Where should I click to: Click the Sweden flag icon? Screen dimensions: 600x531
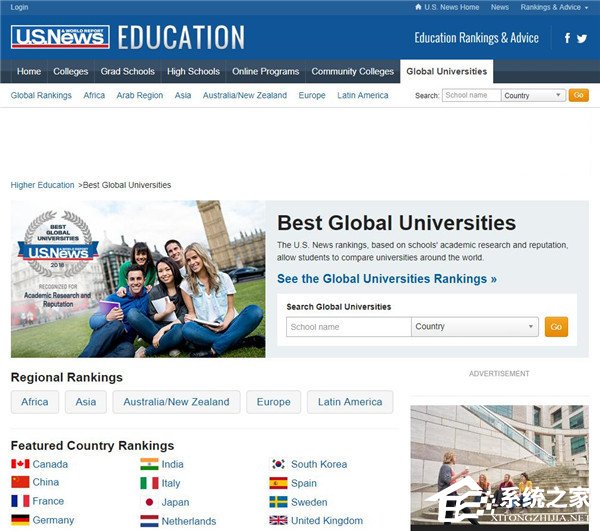pyautogui.click(x=278, y=502)
